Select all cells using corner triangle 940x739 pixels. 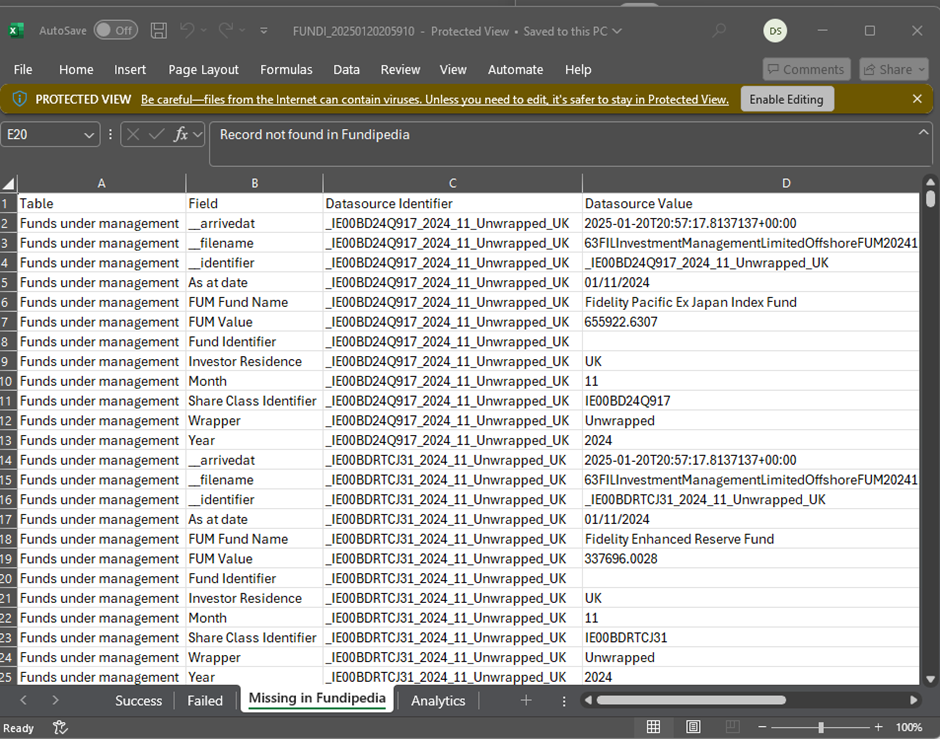pos(9,184)
